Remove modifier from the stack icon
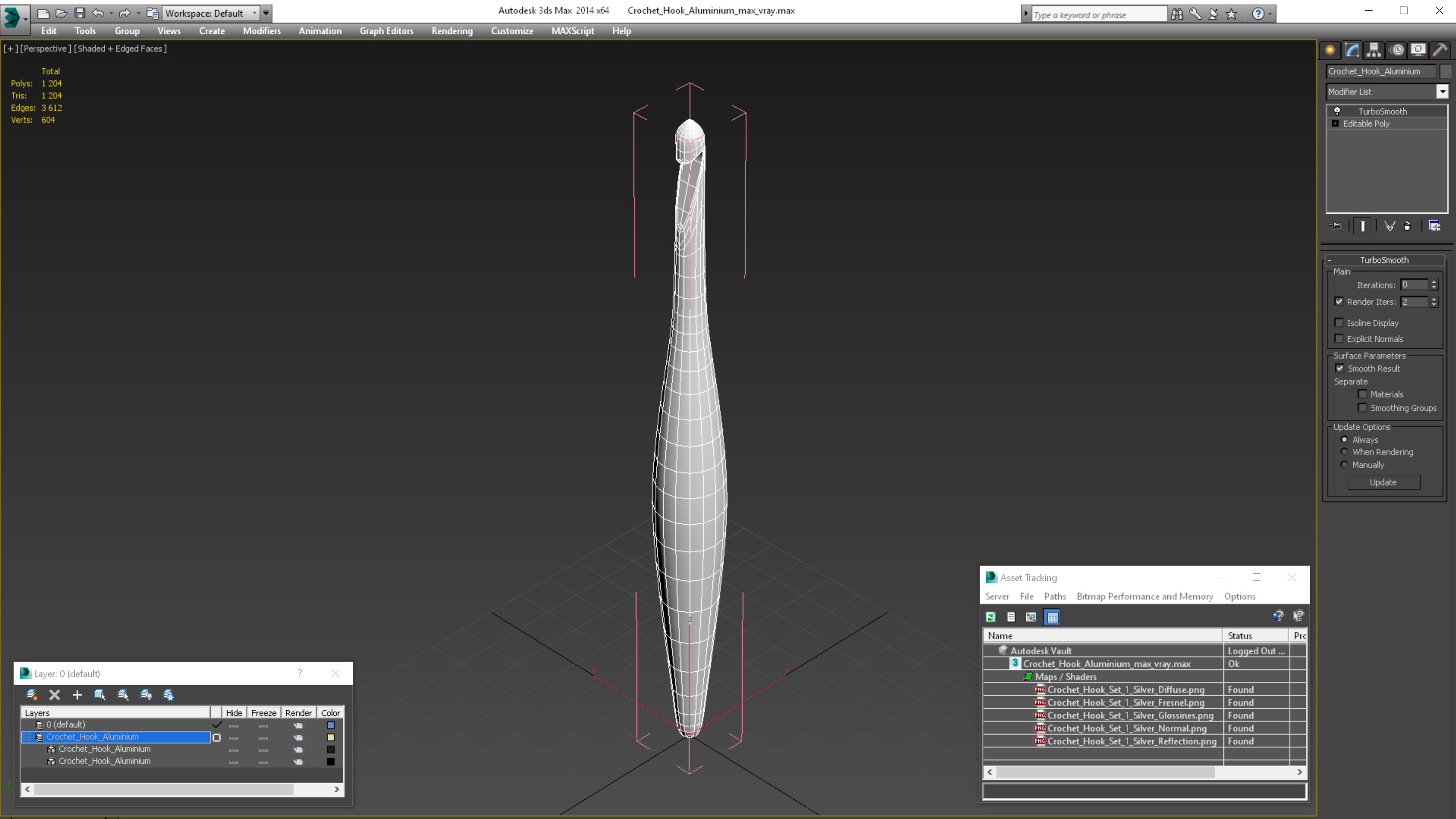The image size is (1456, 819). (1408, 226)
